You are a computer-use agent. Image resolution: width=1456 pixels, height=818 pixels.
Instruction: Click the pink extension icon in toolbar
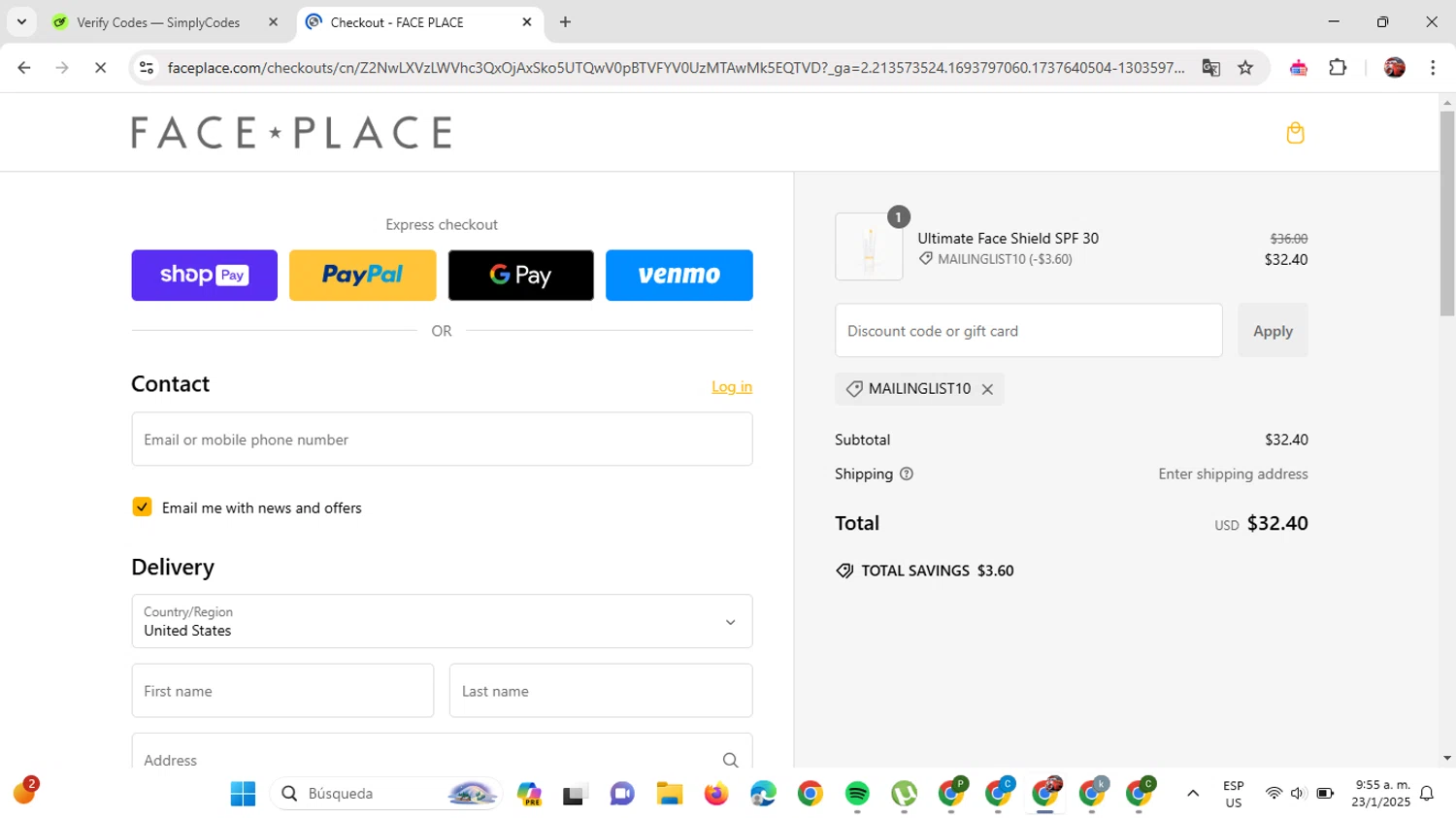[x=1299, y=68]
